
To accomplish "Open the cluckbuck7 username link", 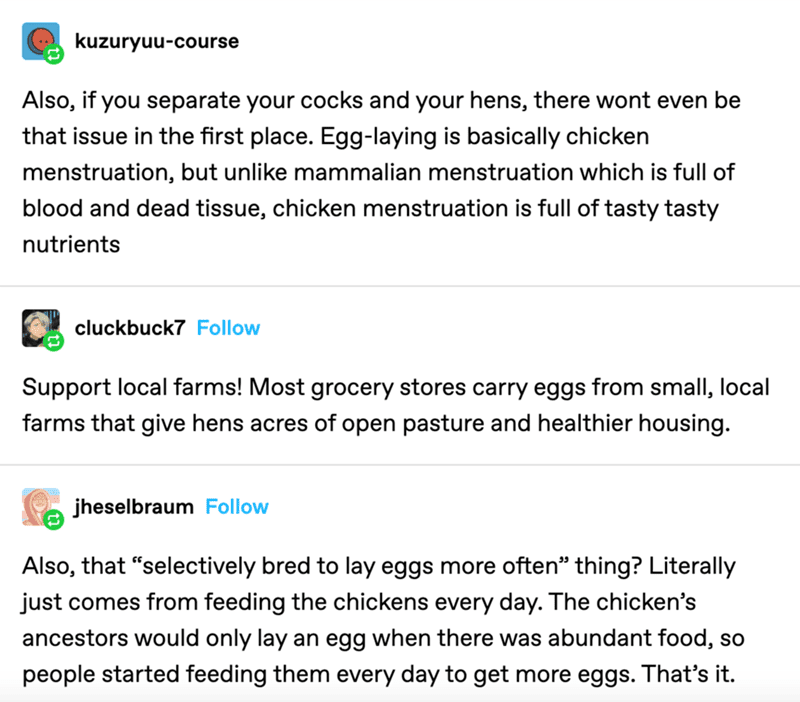I will click(130, 328).
